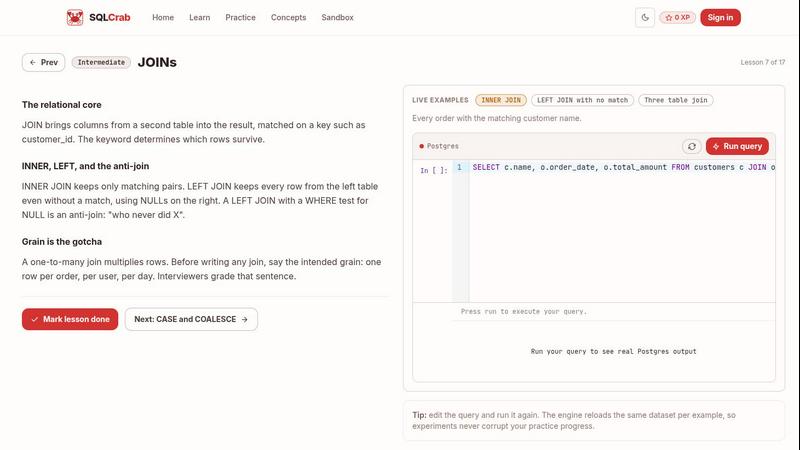Viewport: 800px width, 450px height.
Task: Click the SQLCrab crab logo icon
Action: pyautogui.click(x=74, y=17)
